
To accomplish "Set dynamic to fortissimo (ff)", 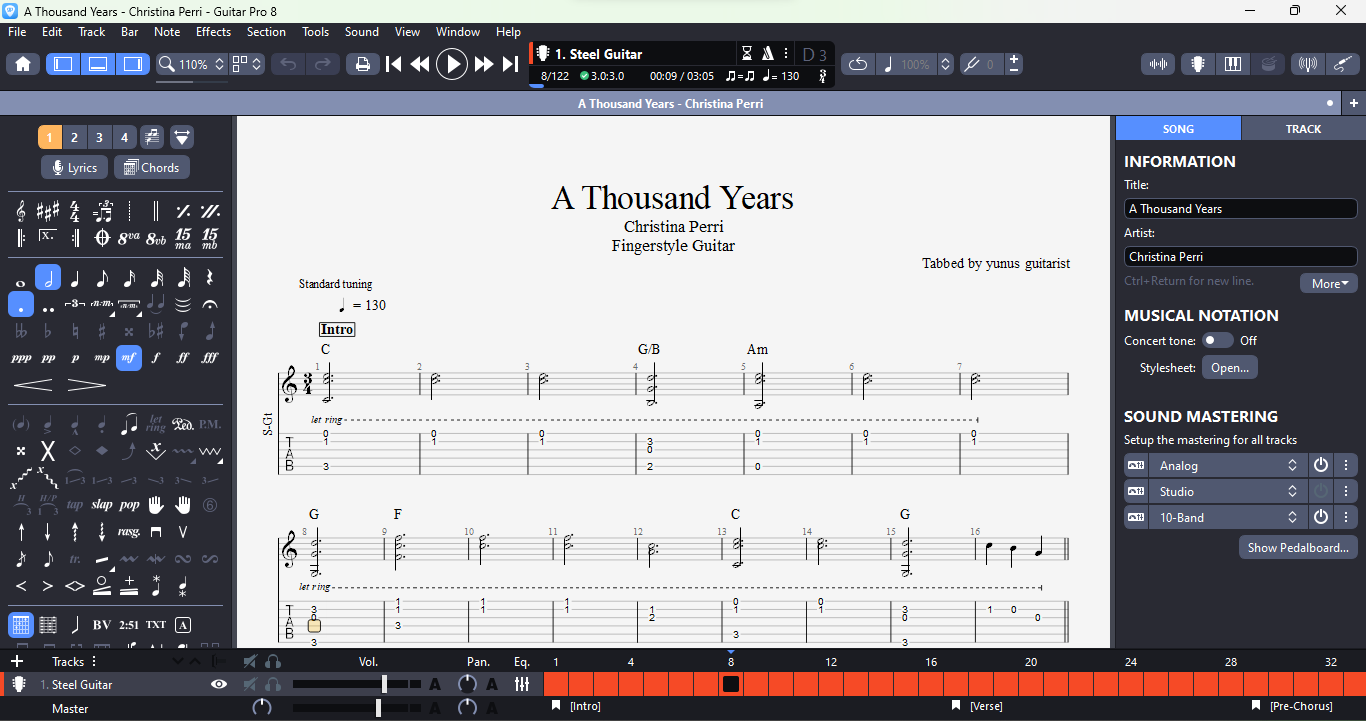I will tap(183, 357).
